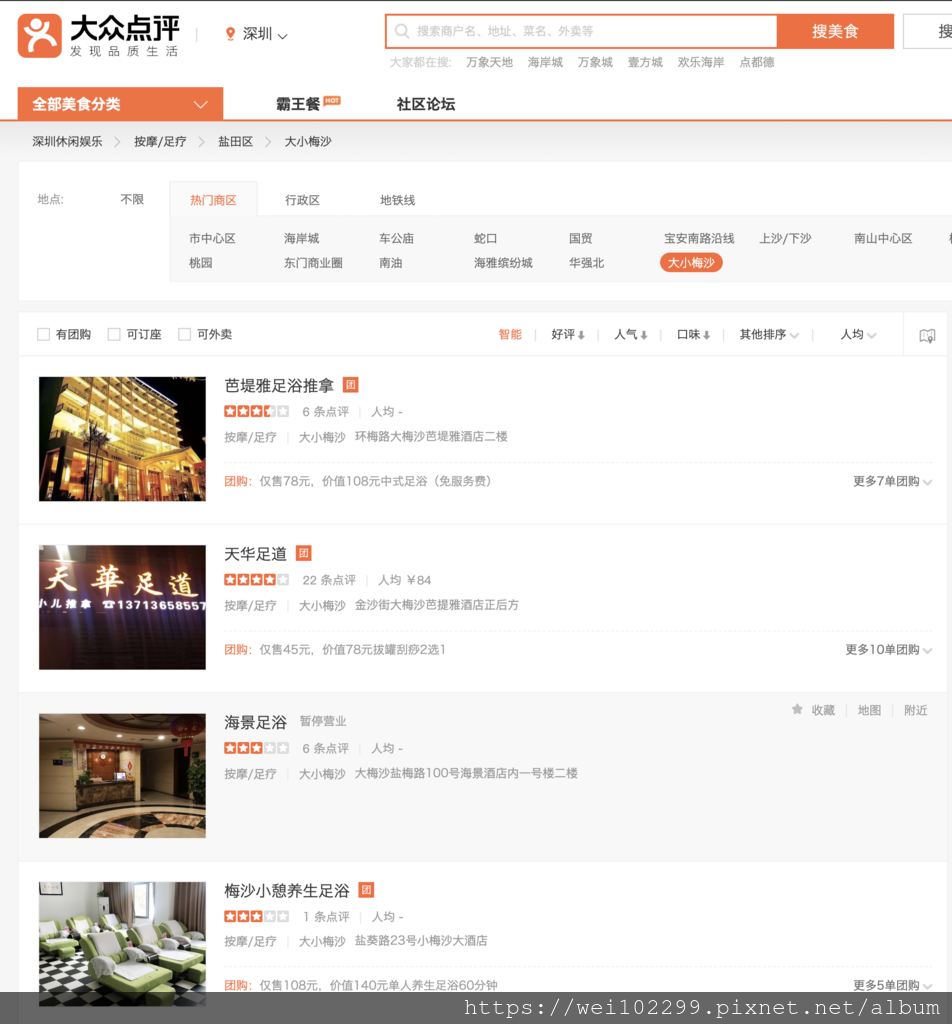Open the 仅售78元 group deal link
The height and width of the screenshot is (1024, 952).
(x=375, y=481)
